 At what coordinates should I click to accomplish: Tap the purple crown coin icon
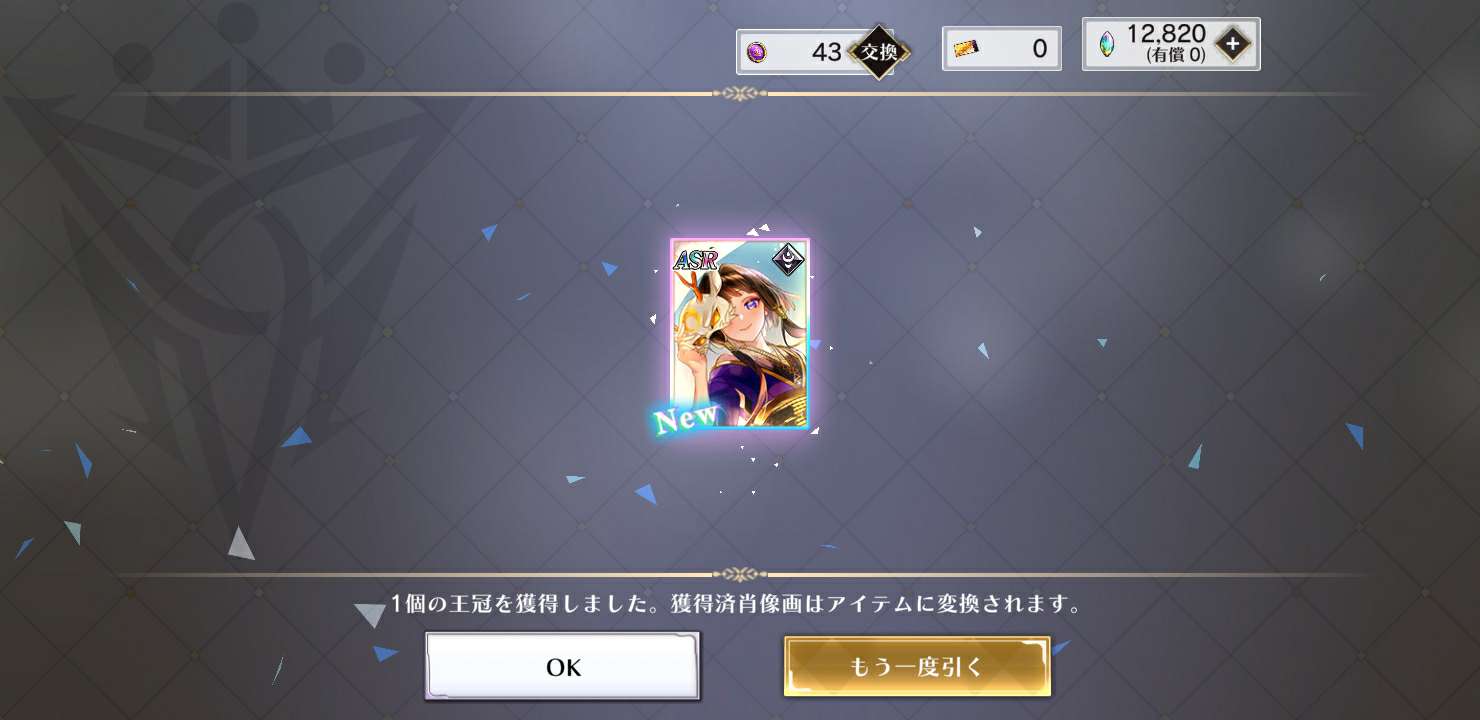pyautogui.click(x=757, y=52)
